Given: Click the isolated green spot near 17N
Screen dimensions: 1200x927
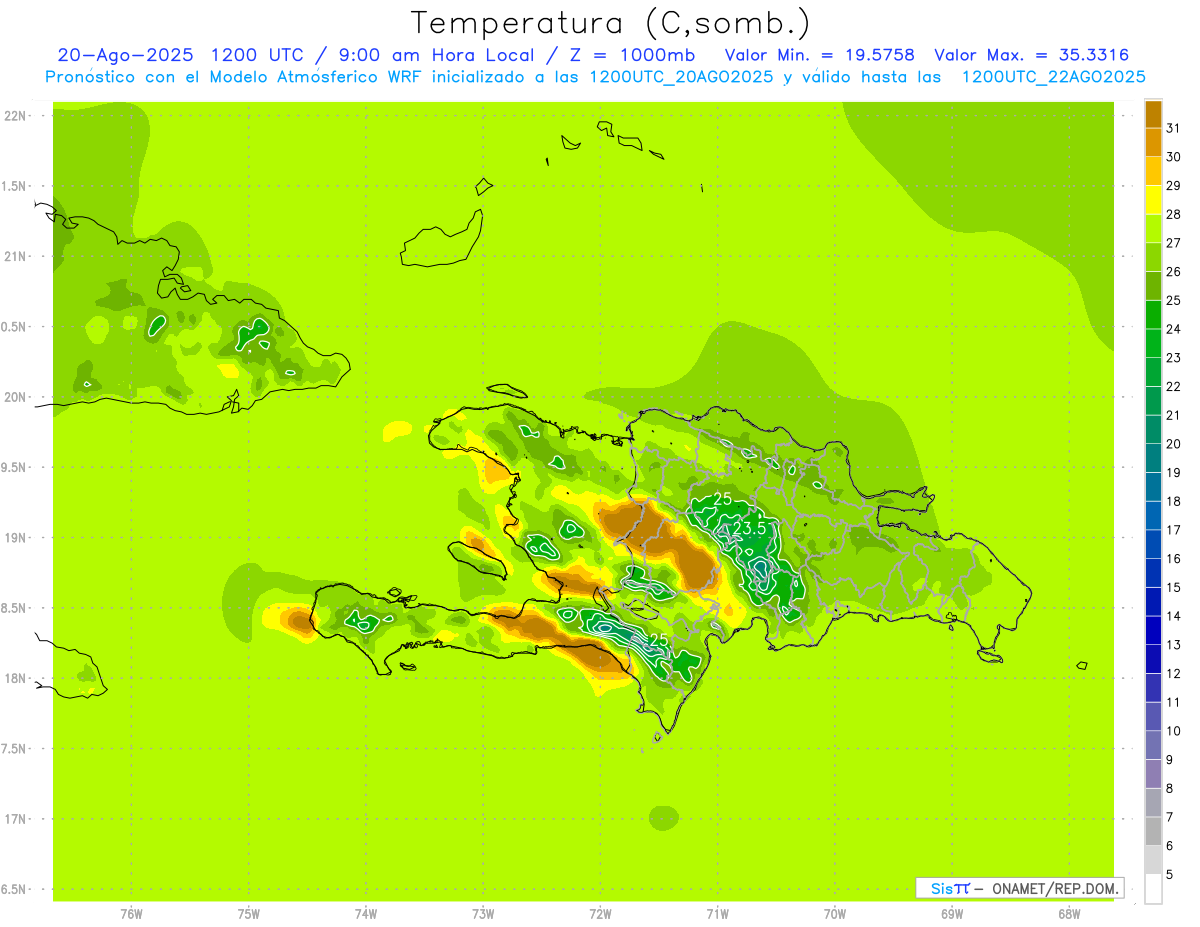Looking at the screenshot, I should tap(663, 818).
